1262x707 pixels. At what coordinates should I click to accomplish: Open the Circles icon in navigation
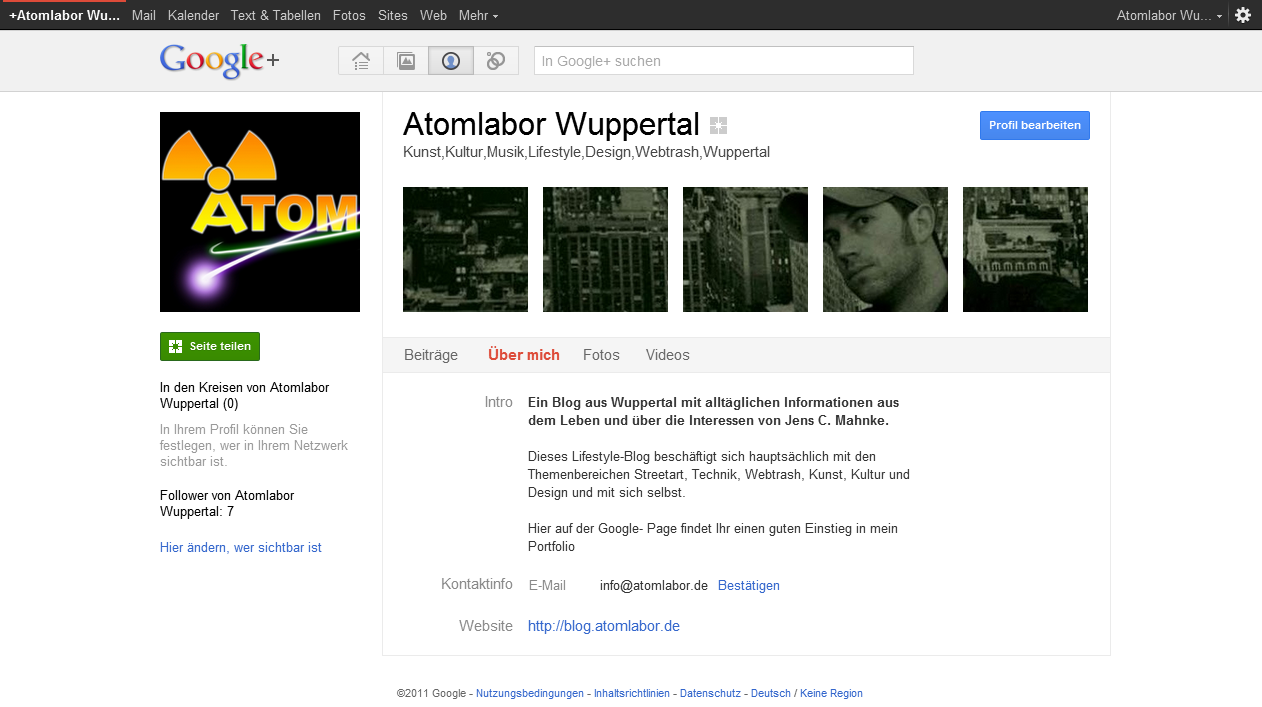496,61
